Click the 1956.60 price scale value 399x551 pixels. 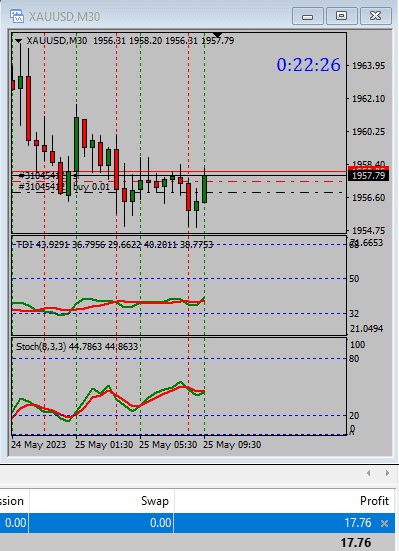[x=368, y=198]
